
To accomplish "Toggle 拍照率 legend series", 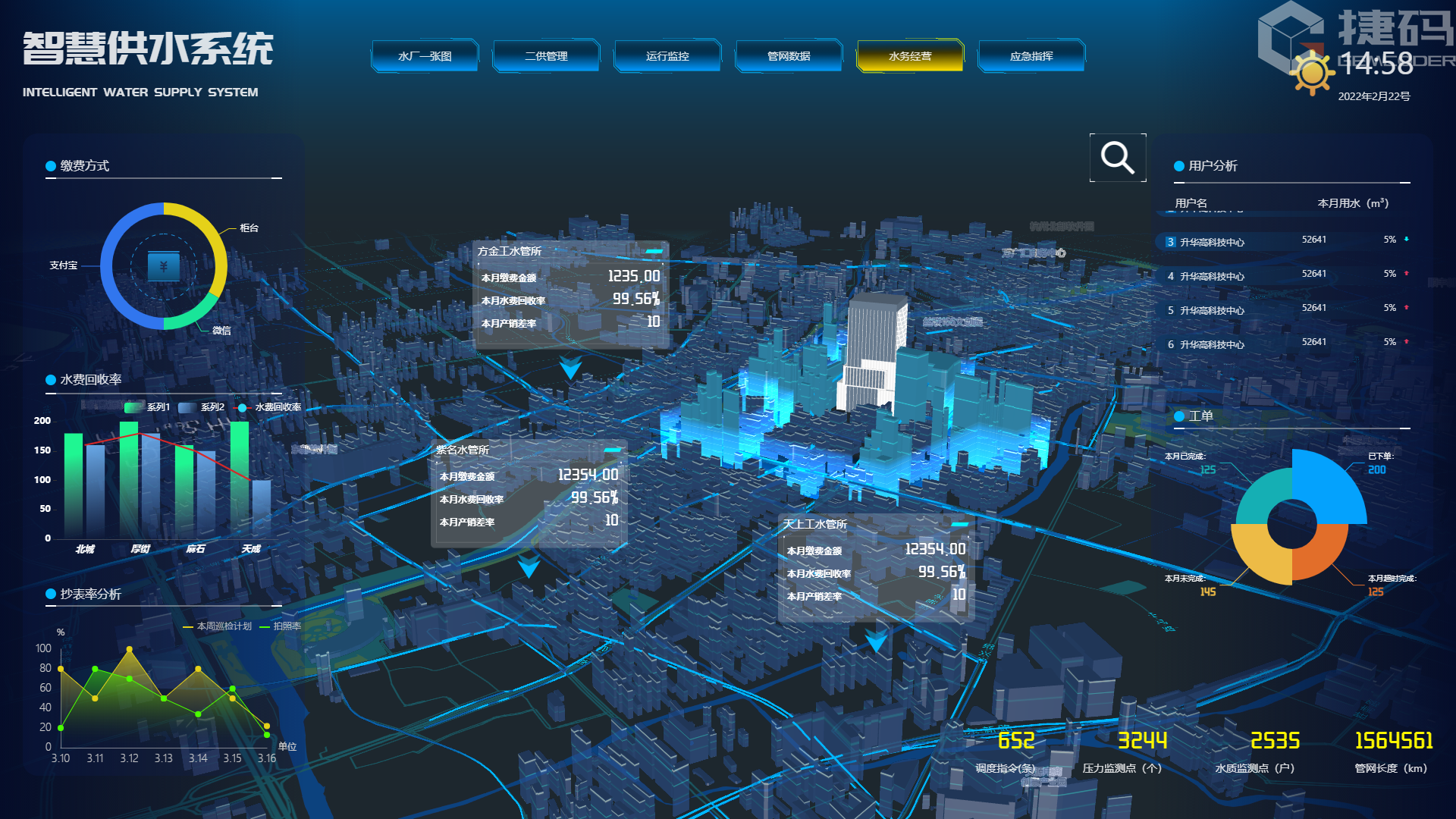I will click(281, 626).
